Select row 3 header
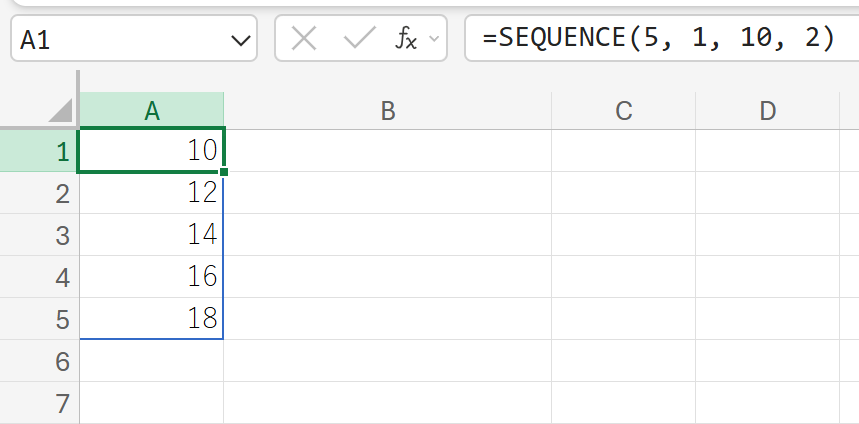The height and width of the screenshot is (424, 859). (x=39, y=235)
